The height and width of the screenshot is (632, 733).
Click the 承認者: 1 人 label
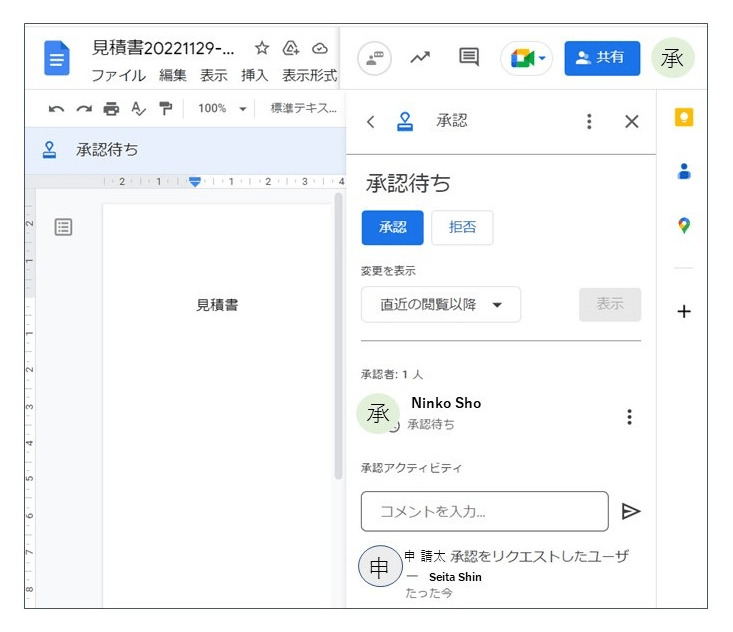pyautogui.click(x=392, y=374)
